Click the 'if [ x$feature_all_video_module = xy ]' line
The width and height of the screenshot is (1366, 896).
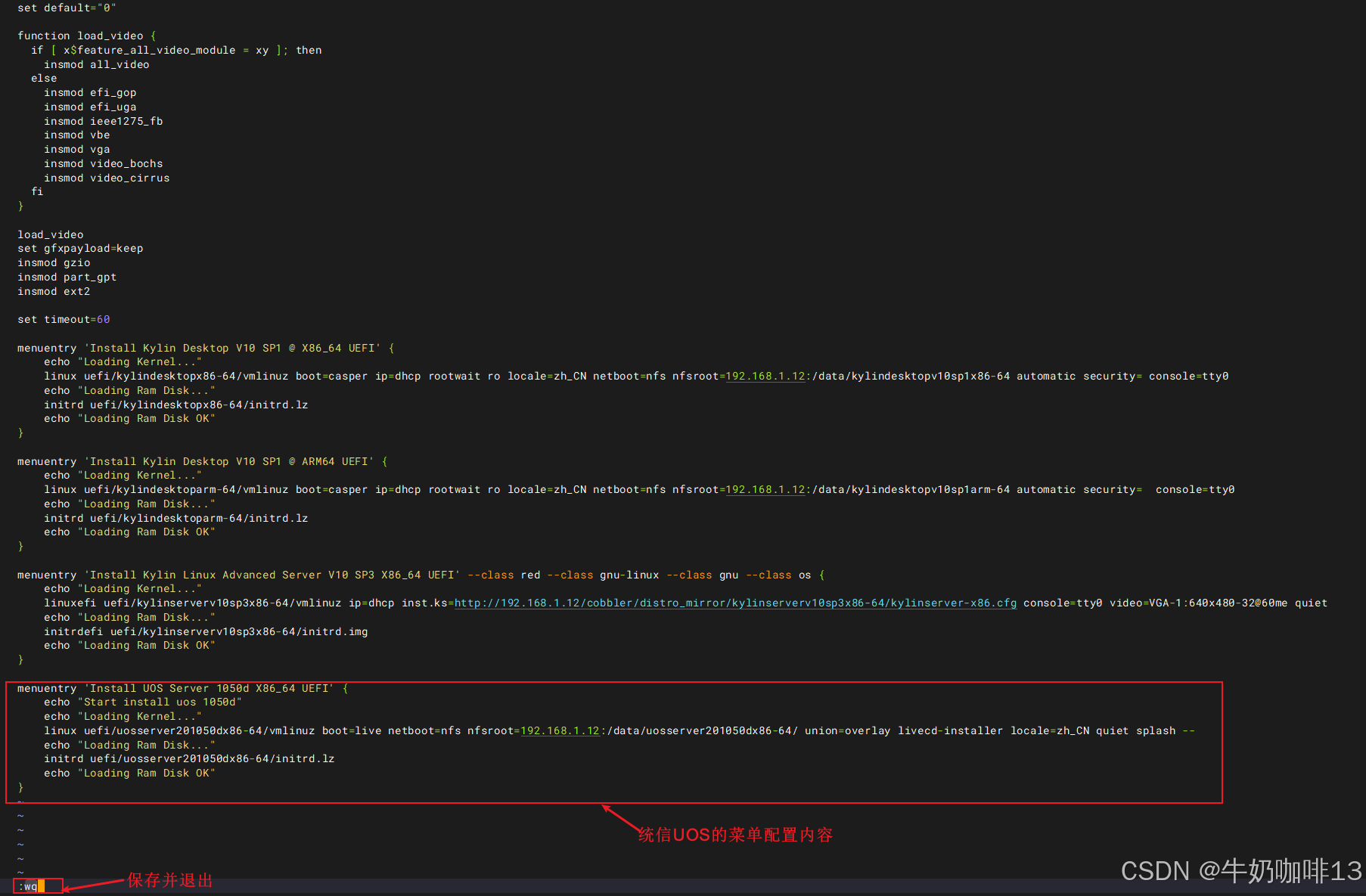(x=176, y=50)
